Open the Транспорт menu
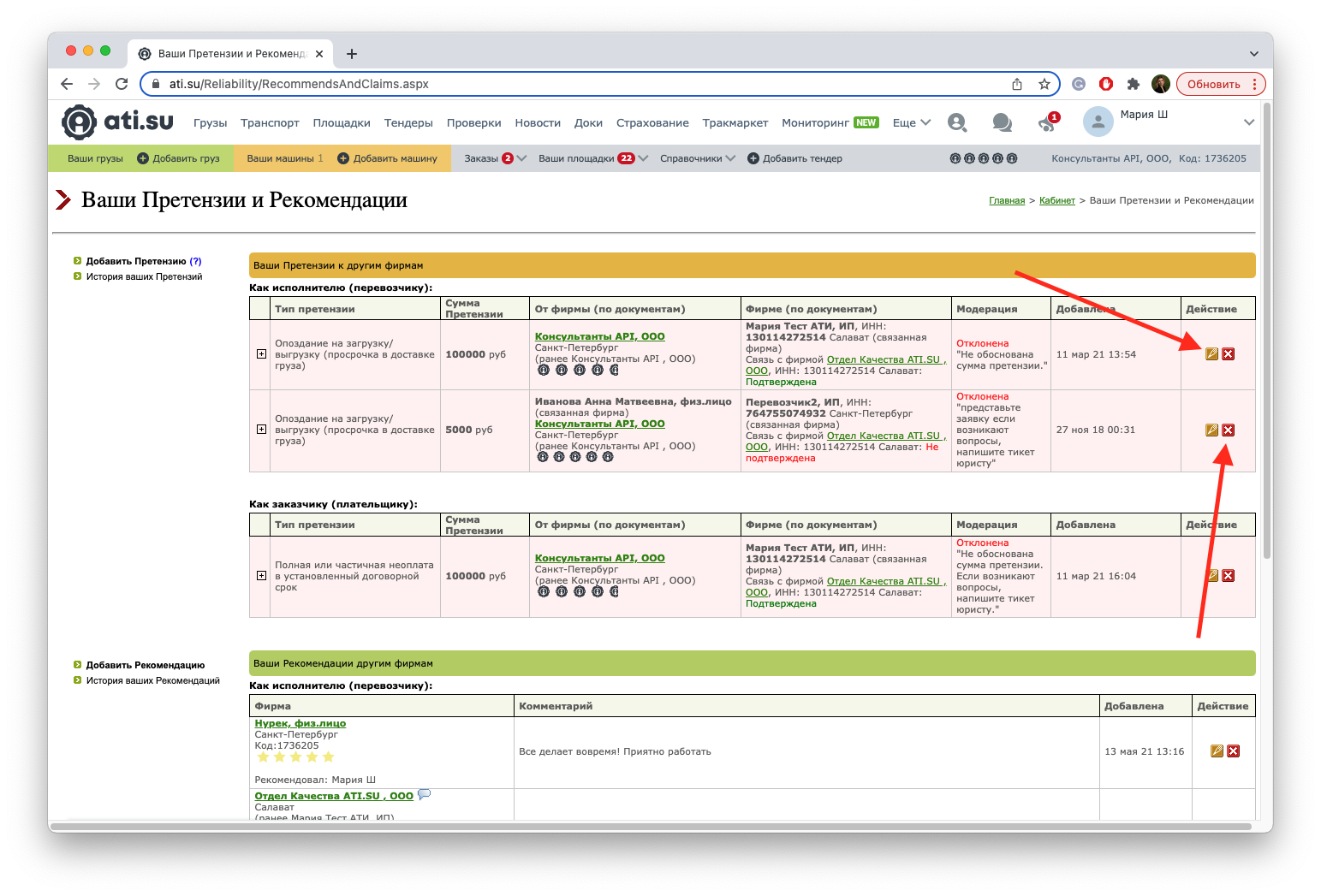The image size is (1321, 896). coord(270,123)
